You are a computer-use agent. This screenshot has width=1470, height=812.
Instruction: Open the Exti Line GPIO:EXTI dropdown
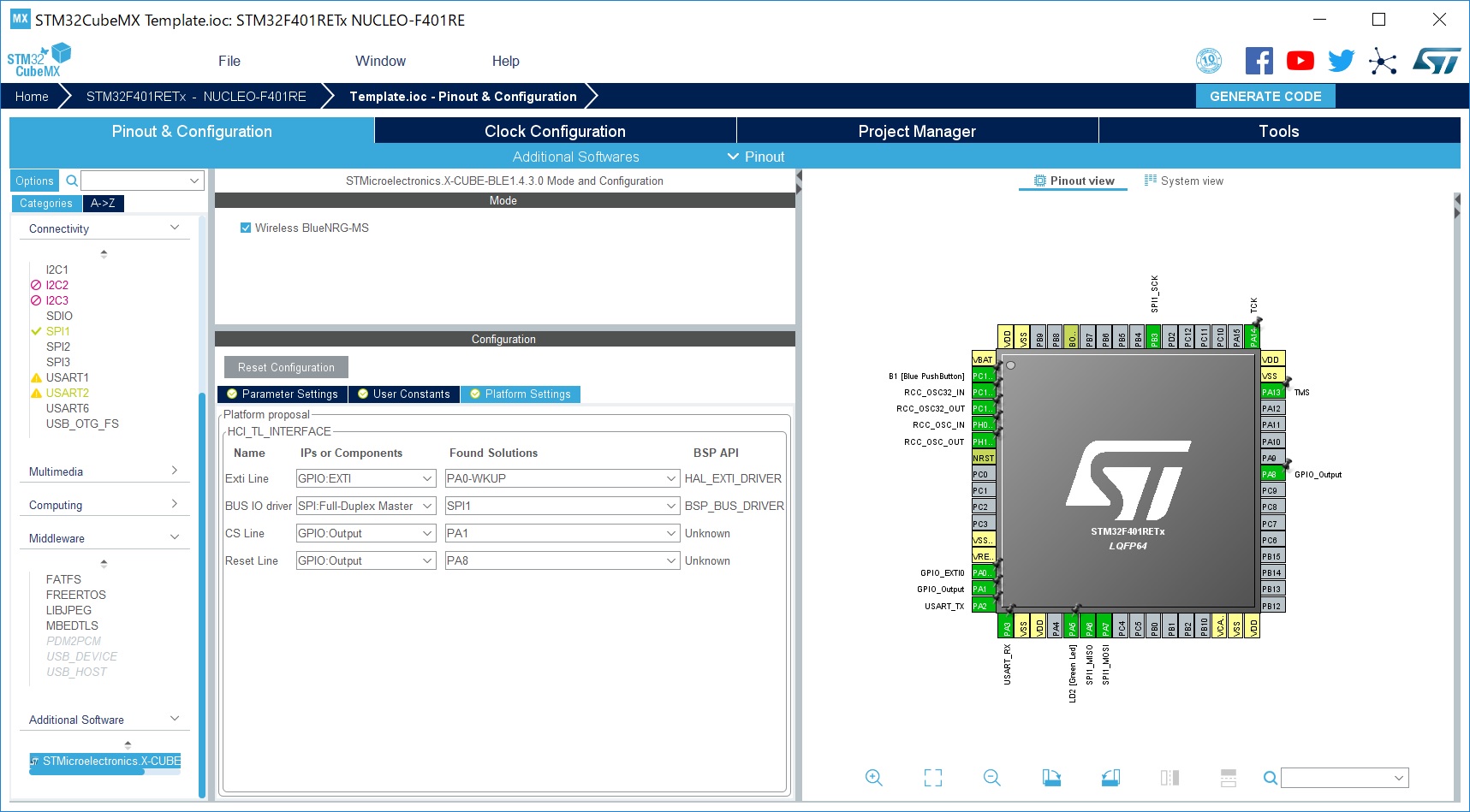(366, 478)
